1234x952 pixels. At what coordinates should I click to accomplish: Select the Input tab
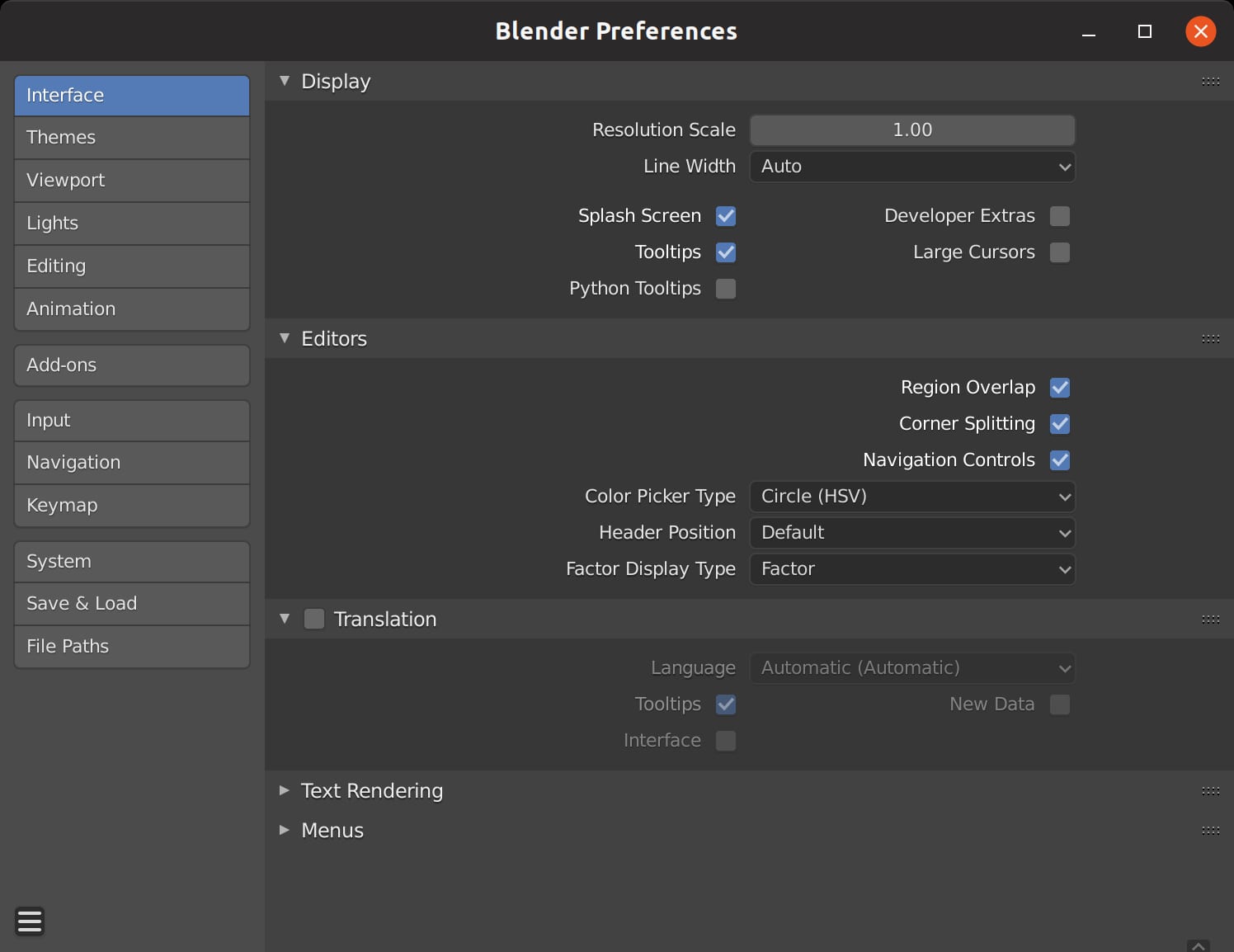click(132, 421)
